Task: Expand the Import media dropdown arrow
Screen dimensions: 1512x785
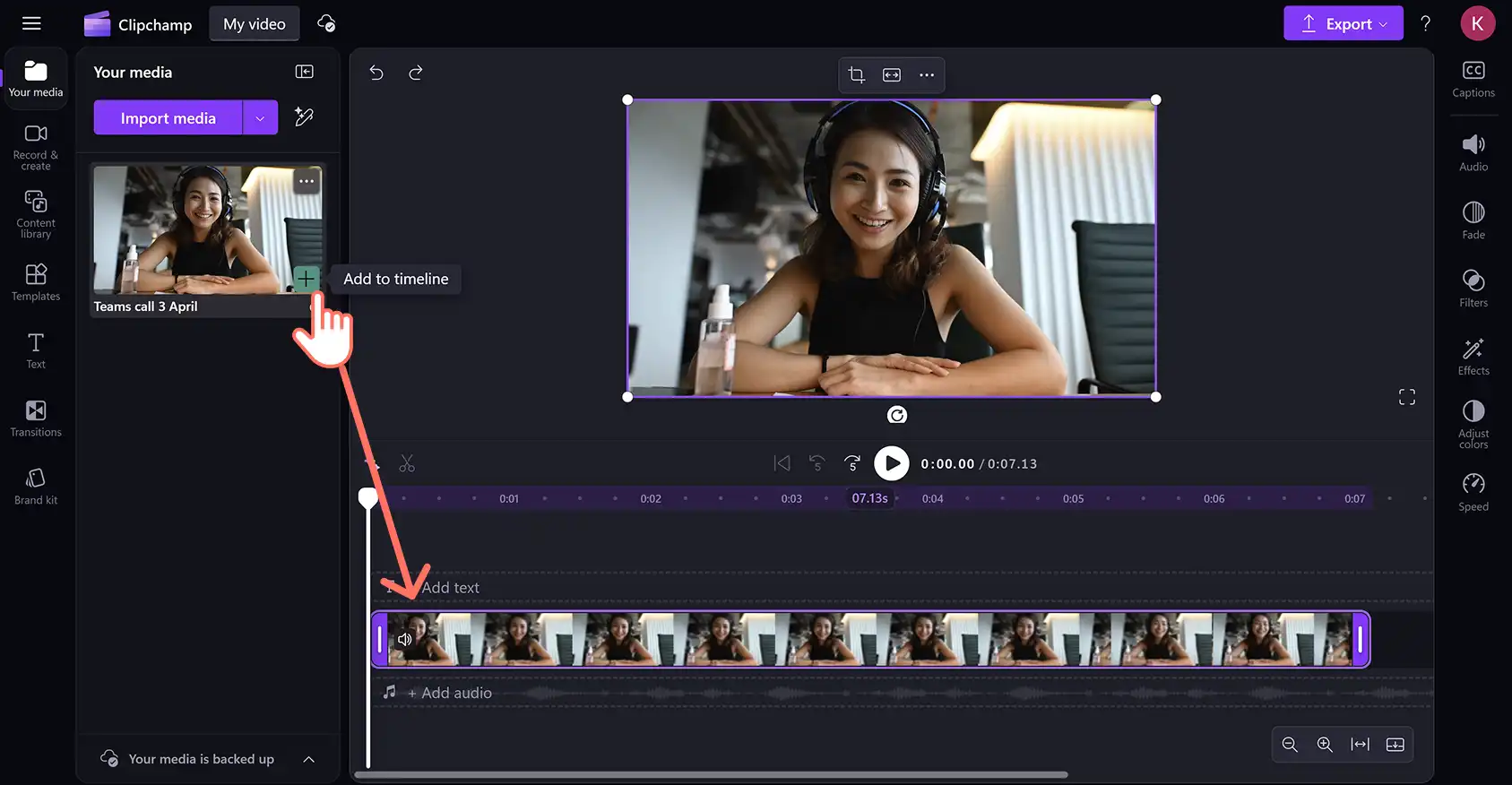Action: coord(260,117)
